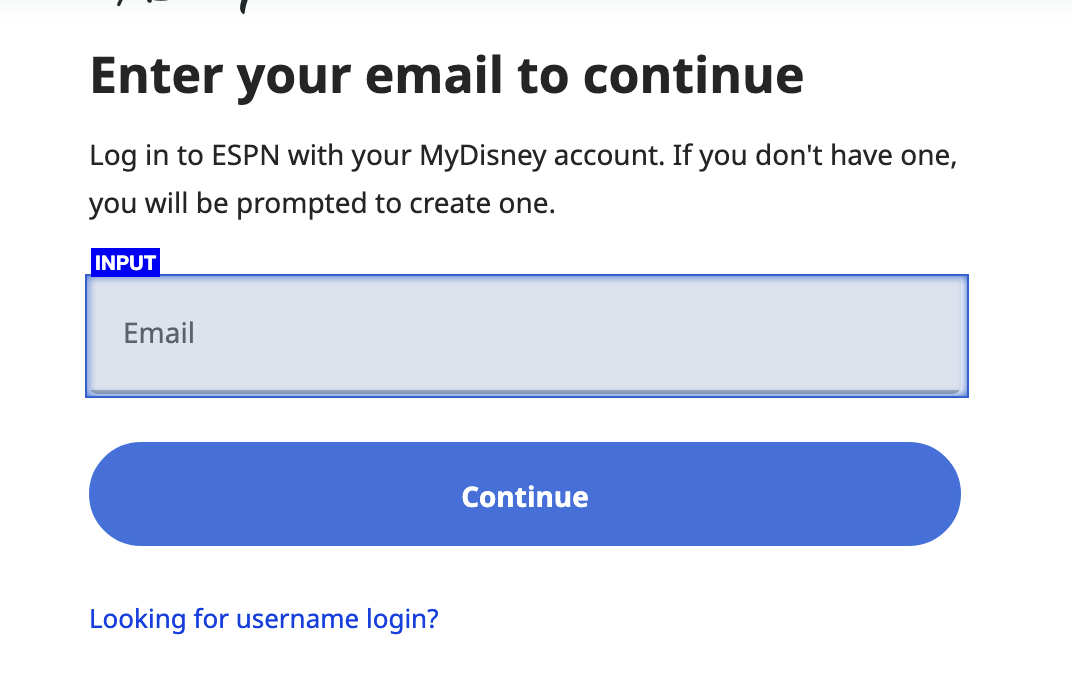Click the "Email" placeholder text
The height and width of the screenshot is (676, 1072).
pyautogui.click(x=159, y=333)
